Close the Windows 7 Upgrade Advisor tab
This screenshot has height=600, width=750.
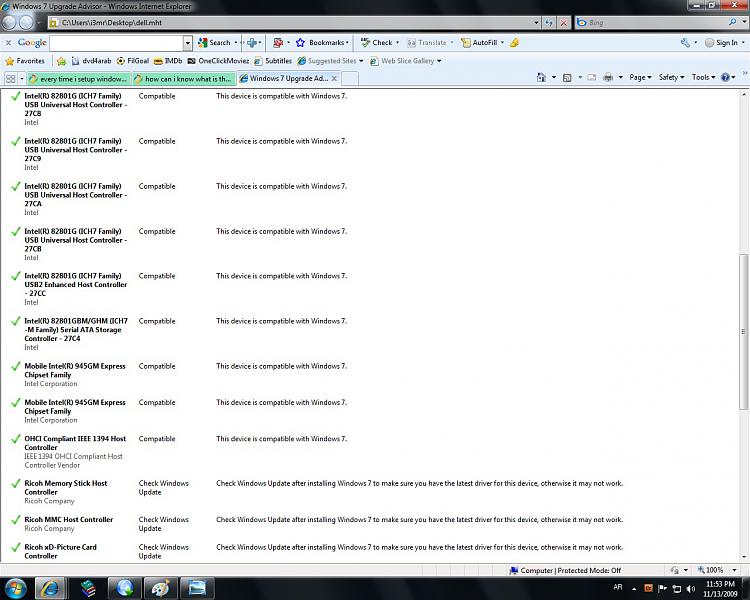coord(334,78)
